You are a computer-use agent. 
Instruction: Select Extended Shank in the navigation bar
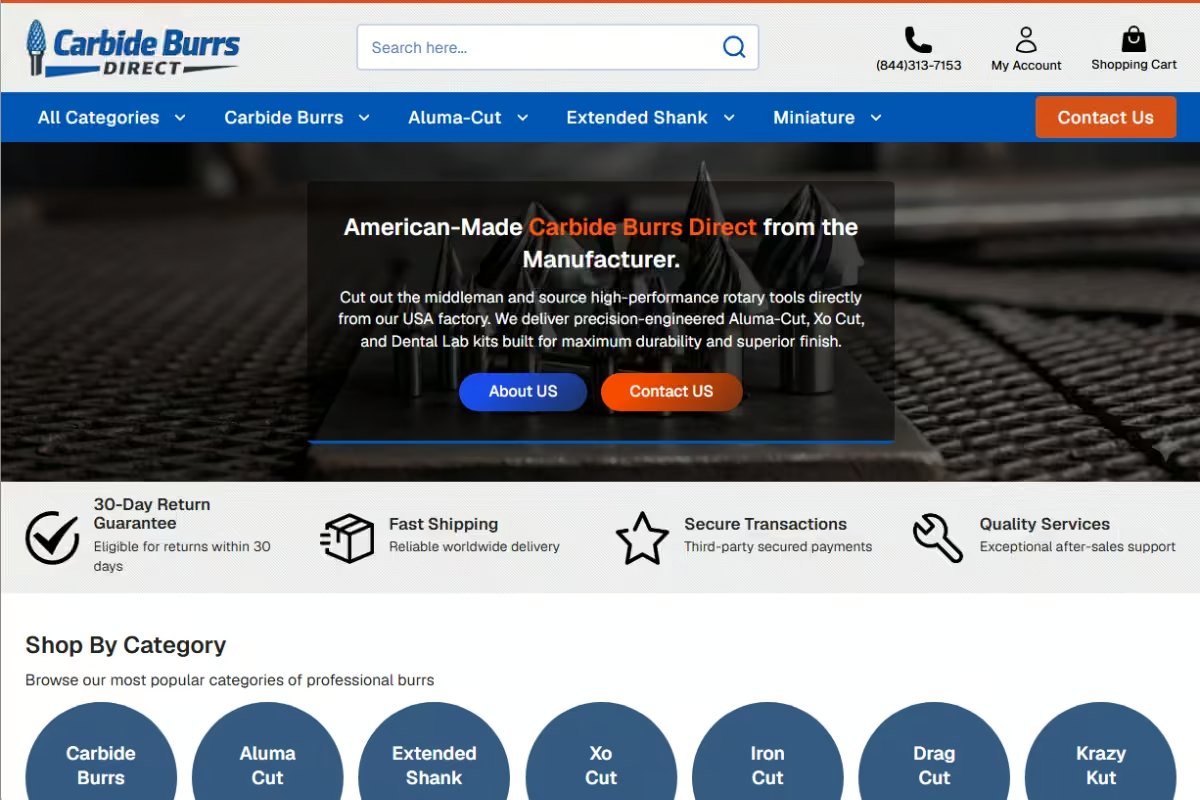637,117
